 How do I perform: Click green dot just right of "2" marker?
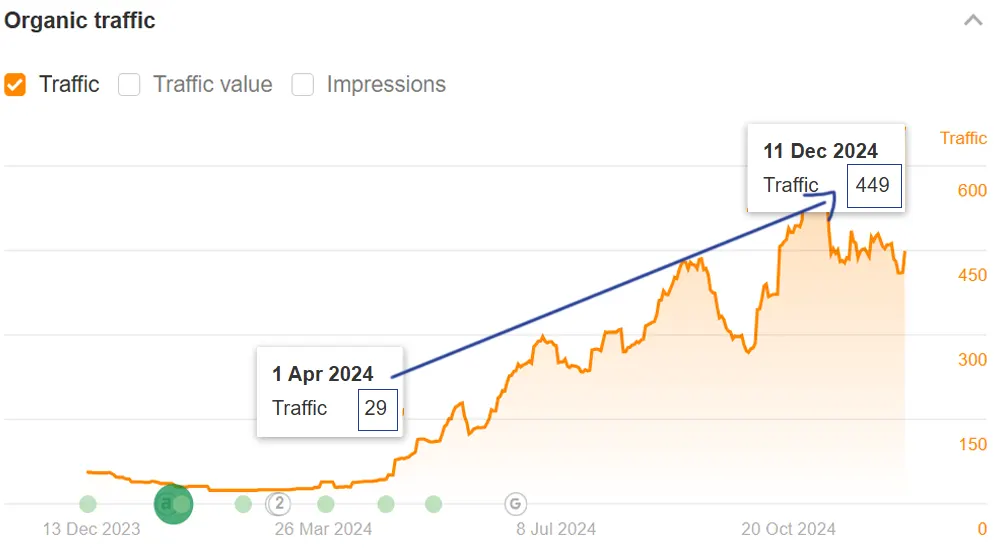point(326,504)
